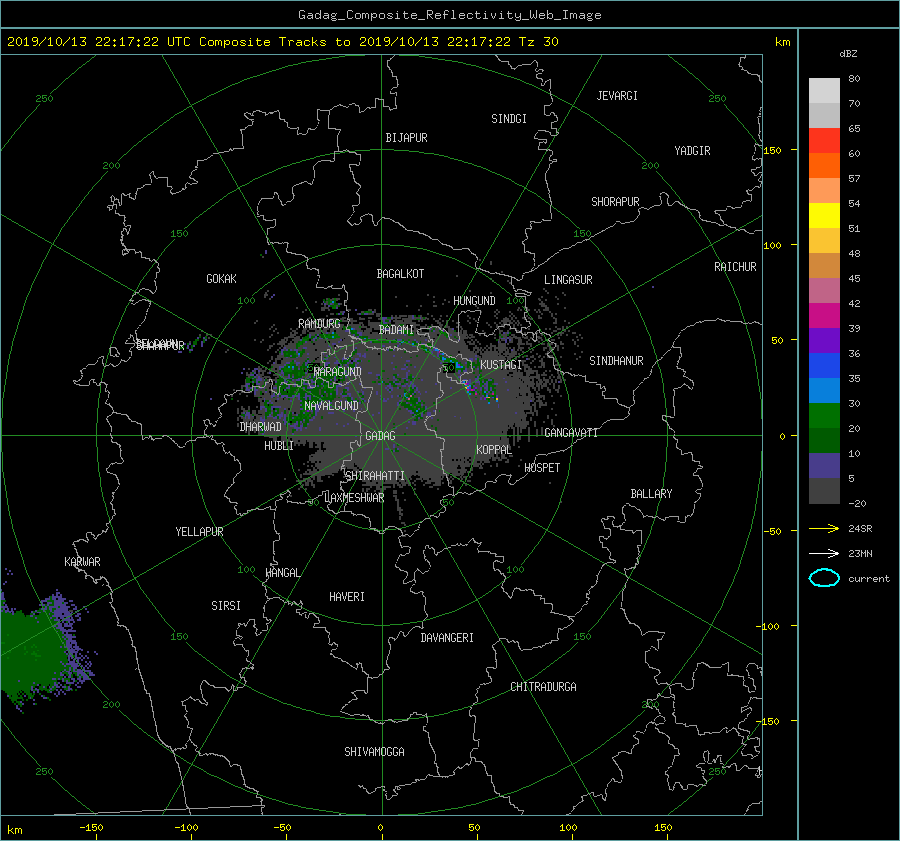Click the SHIRAHATTI place name
This screenshot has width=900, height=841.
pos(375,476)
